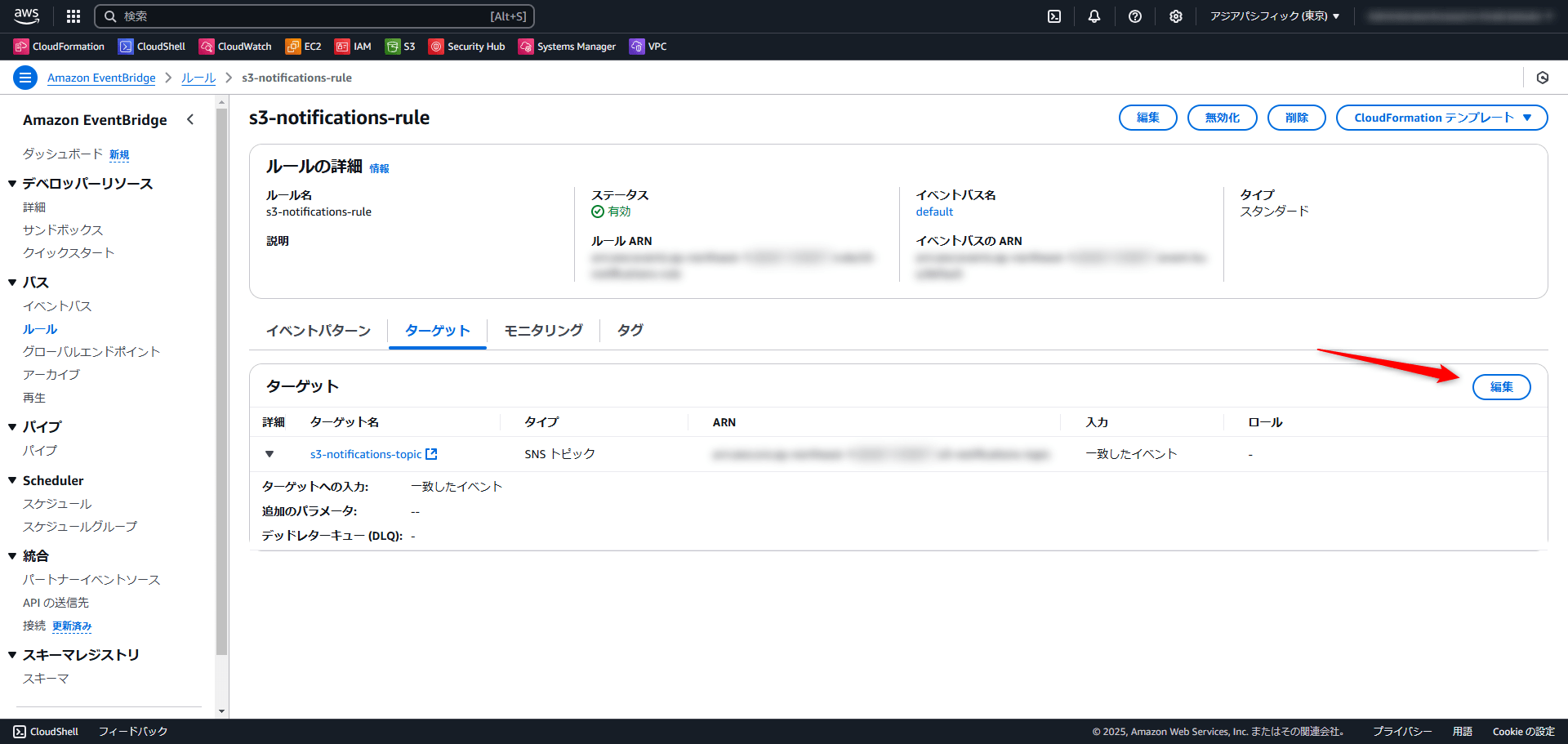Click the 無効化 button

pyautogui.click(x=1222, y=118)
